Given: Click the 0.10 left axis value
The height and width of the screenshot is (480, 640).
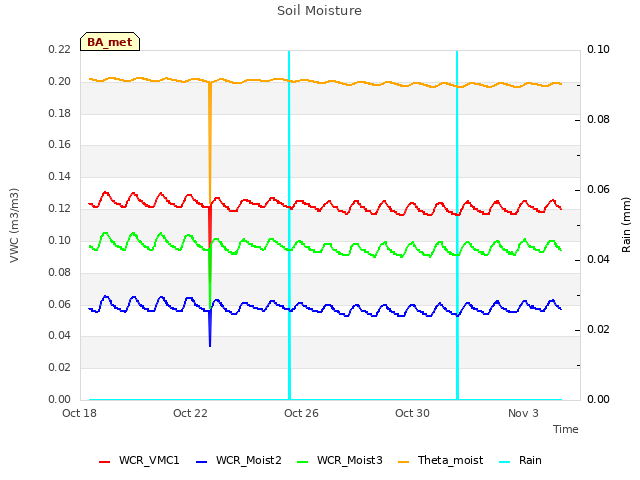Looking at the screenshot, I should [x=60, y=240].
